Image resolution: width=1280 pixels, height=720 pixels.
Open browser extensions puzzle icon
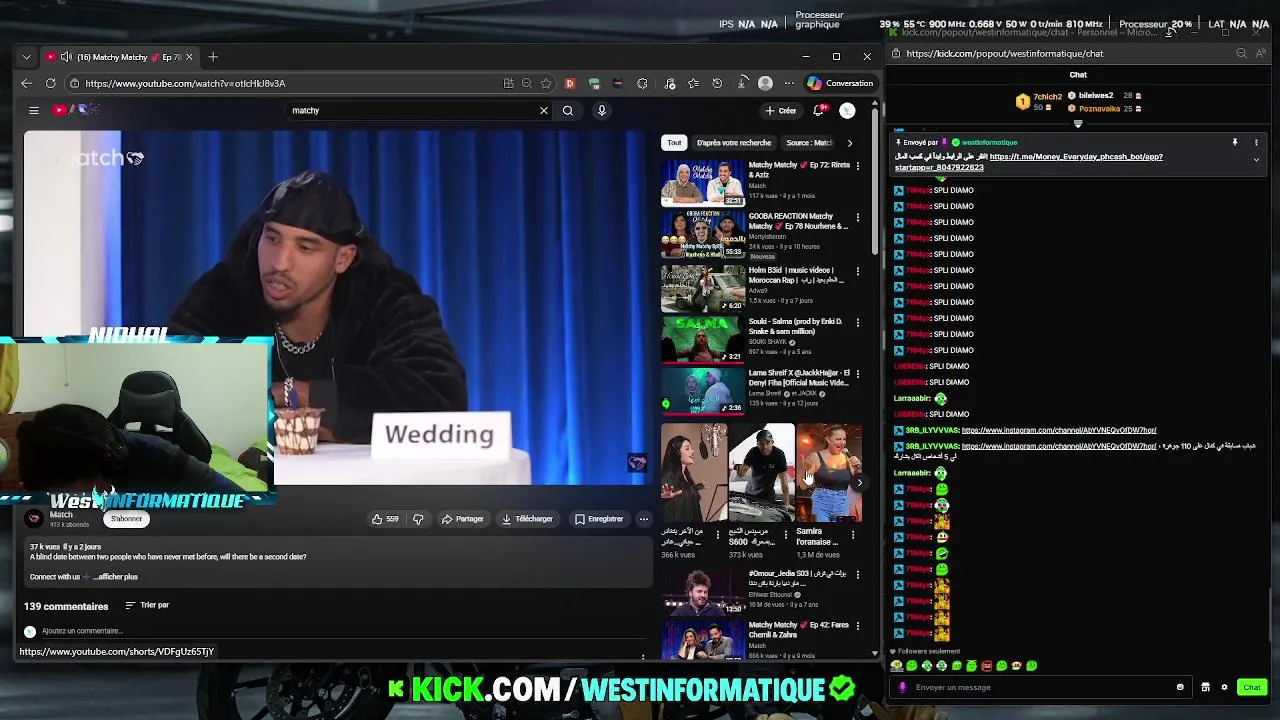tap(642, 83)
